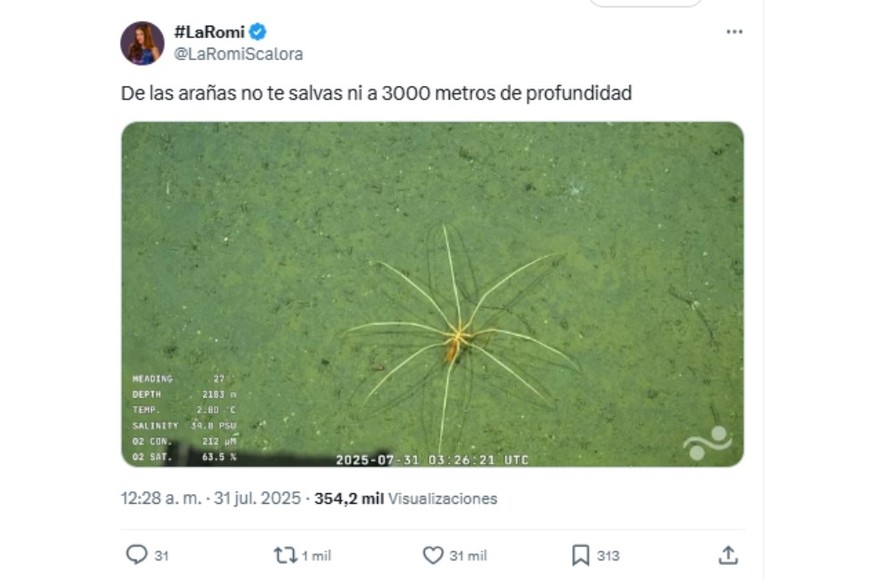The width and height of the screenshot is (870, 580).
Task: Click the video UTC timestamp overlay
Action: coord(432,460)
